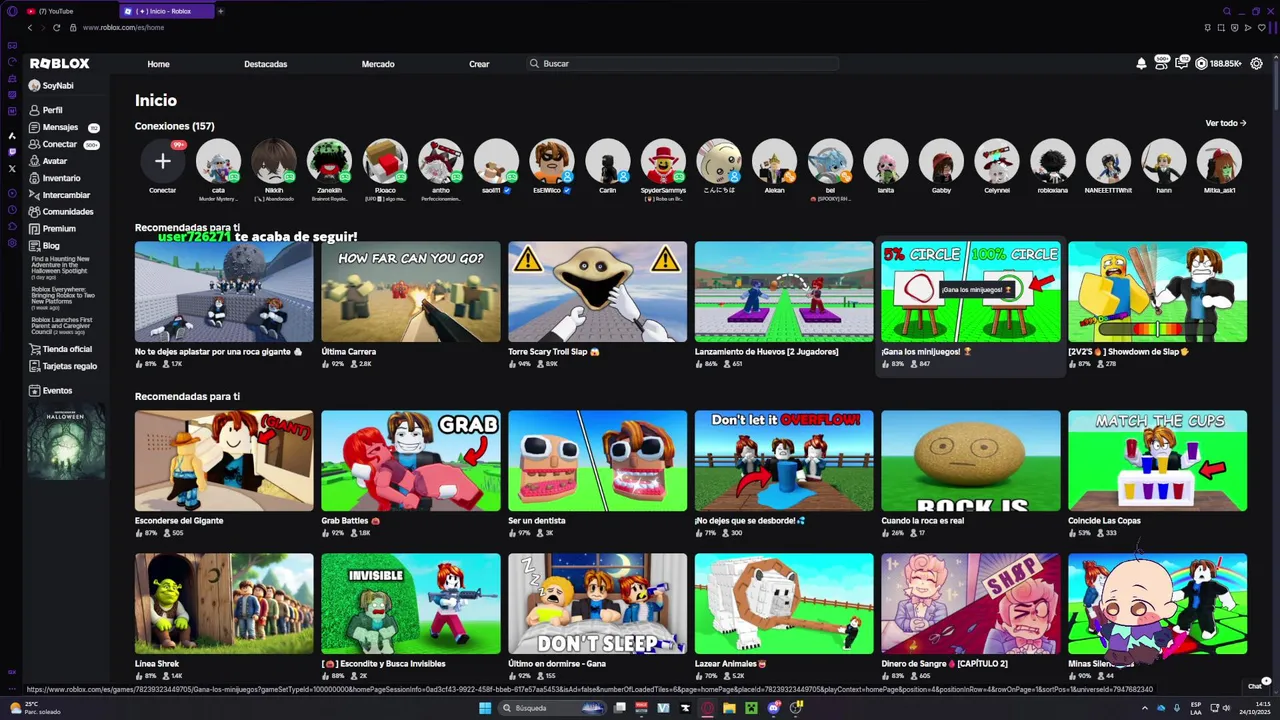The width and height of the screenshot is (1280, 720).
Task: Open the Home menu item
Action: 158,64
